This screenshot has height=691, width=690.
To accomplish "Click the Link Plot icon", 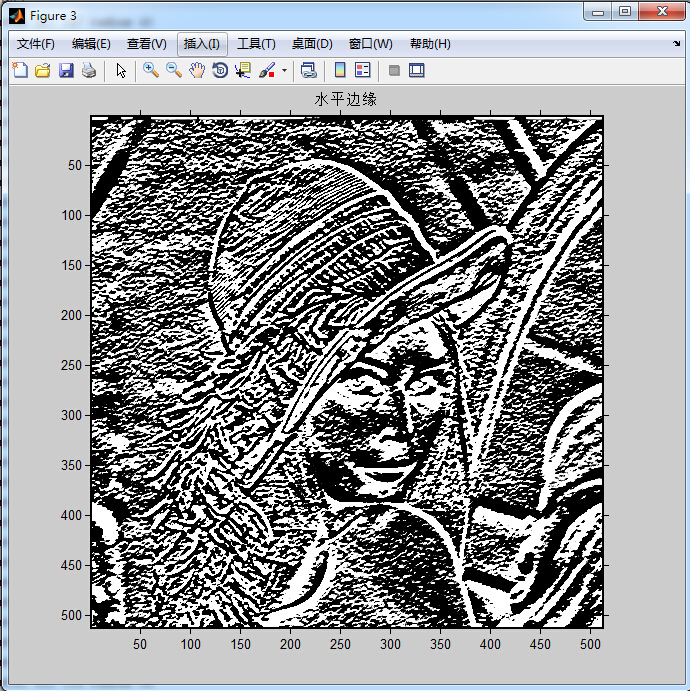I will click(x=308, y=70).
